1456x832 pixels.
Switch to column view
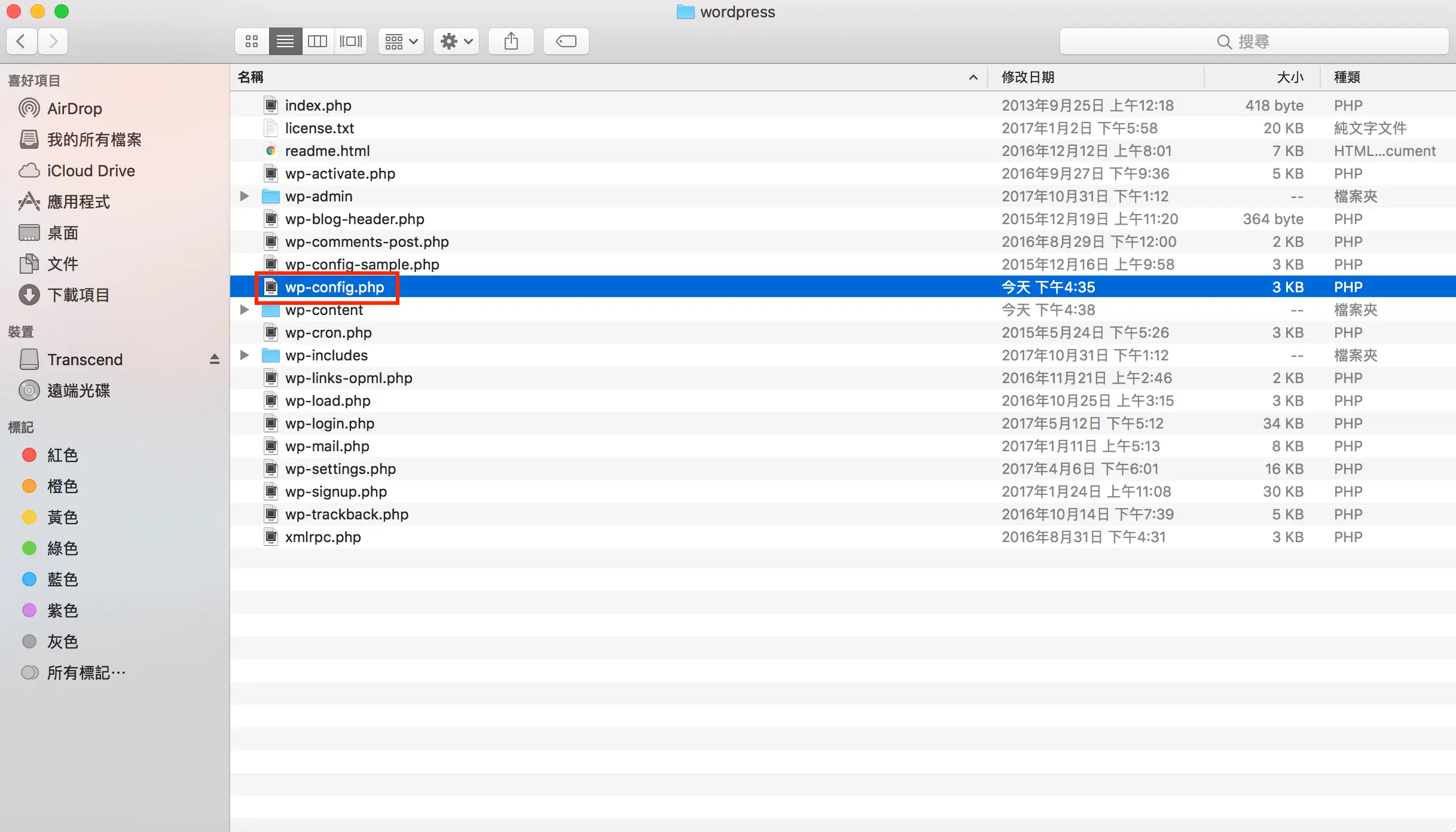[318, 41]
